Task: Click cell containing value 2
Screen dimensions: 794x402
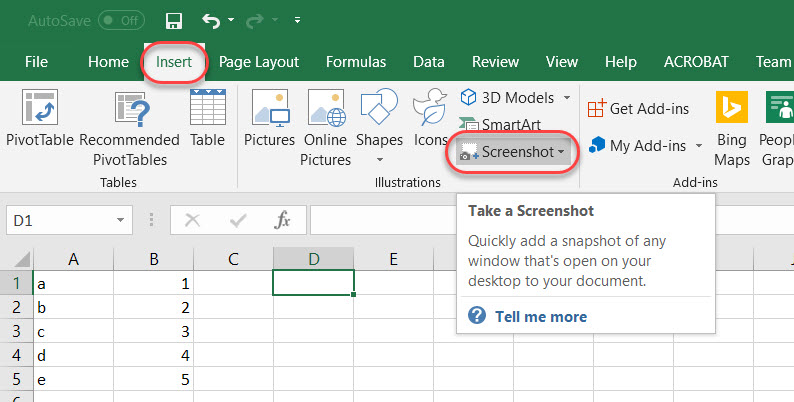Action: 154,307
